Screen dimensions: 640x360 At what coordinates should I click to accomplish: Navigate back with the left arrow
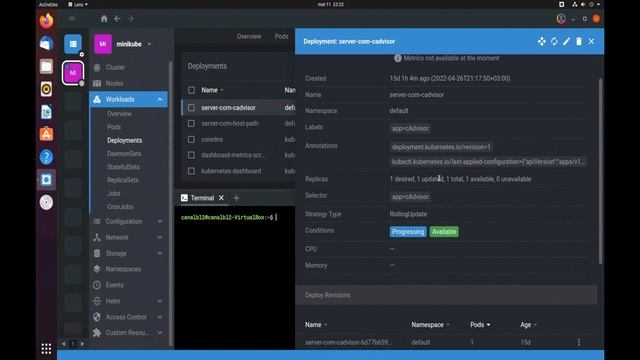point(117,19)
